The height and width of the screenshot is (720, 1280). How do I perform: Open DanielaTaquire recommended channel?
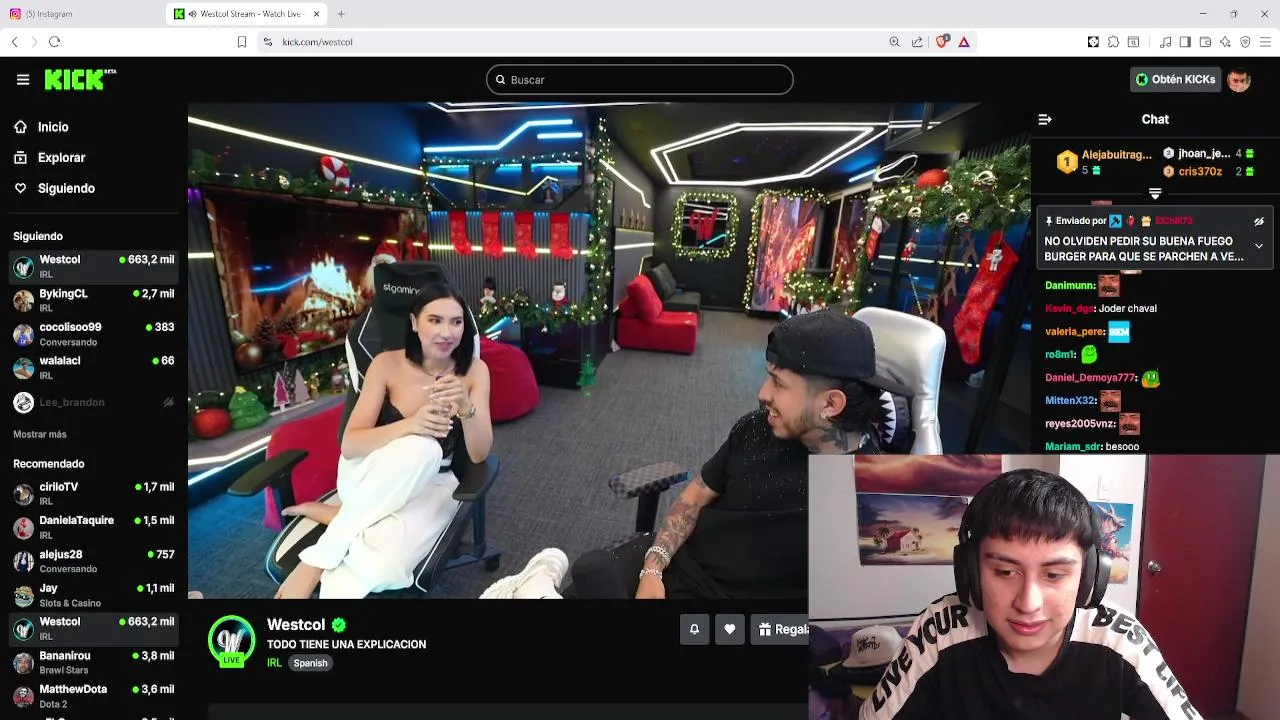pyautogui.click(x=94, y=527)
